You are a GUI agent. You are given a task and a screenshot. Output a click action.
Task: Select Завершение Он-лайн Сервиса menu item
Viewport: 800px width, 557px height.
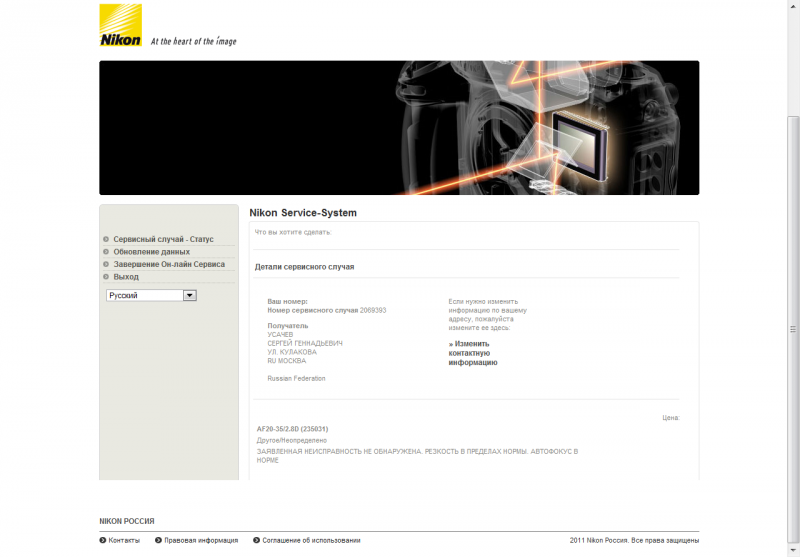coord(169,264)
